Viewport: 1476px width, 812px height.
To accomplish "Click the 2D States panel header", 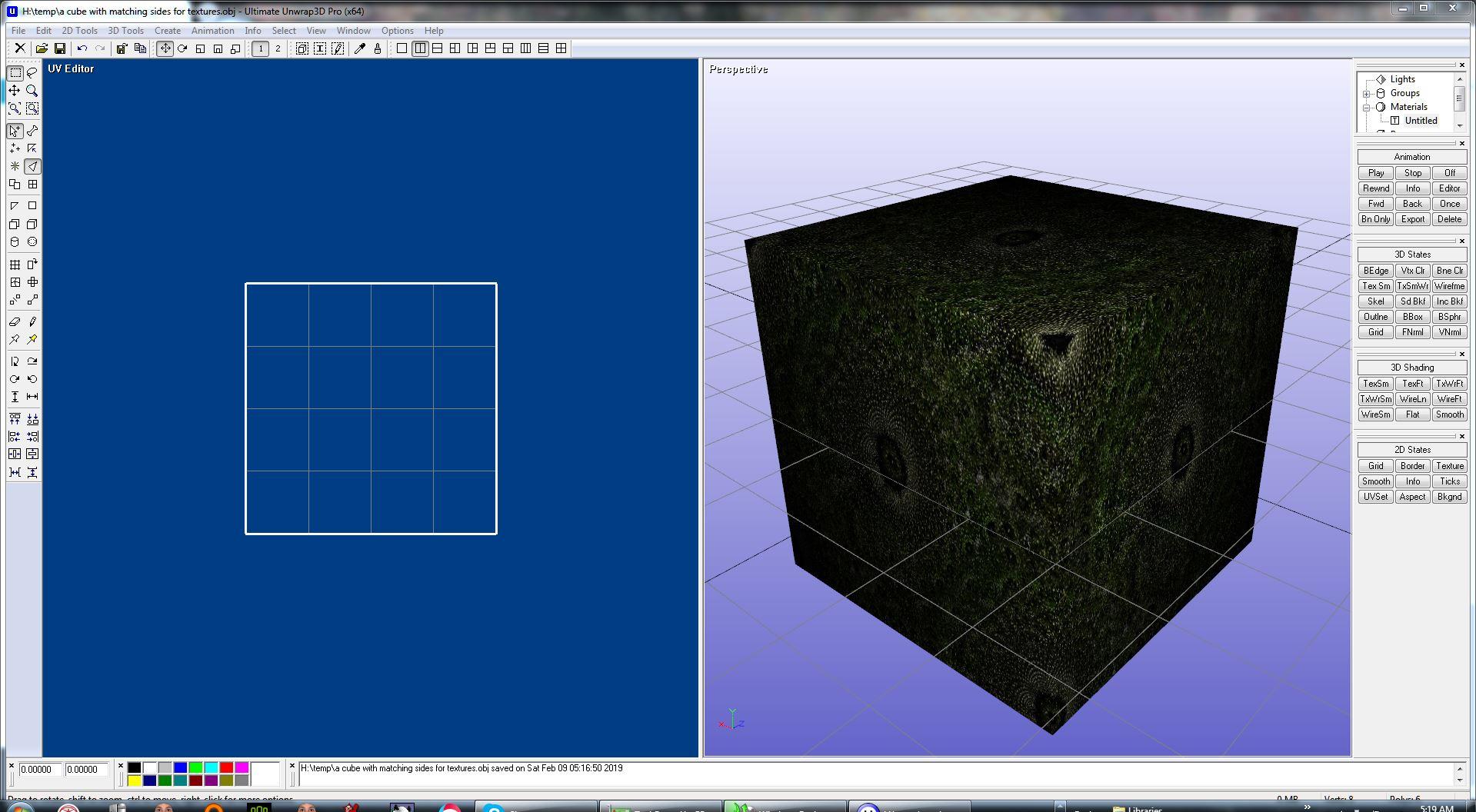I will point(1412,450).
